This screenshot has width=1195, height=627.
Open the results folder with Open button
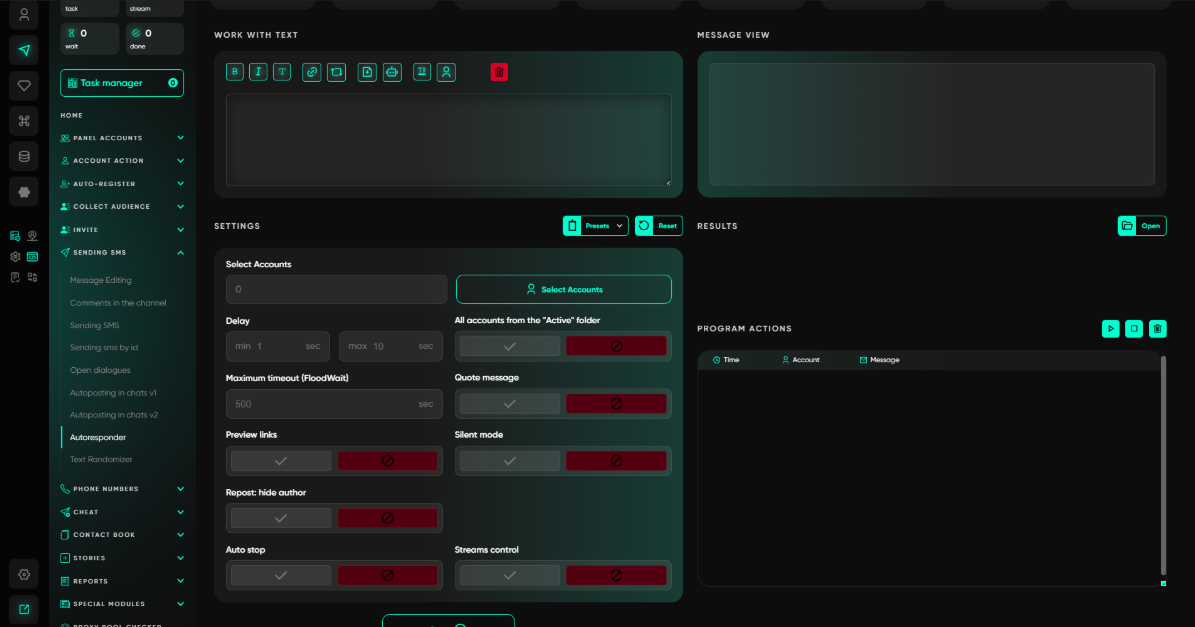point(1142,226)
